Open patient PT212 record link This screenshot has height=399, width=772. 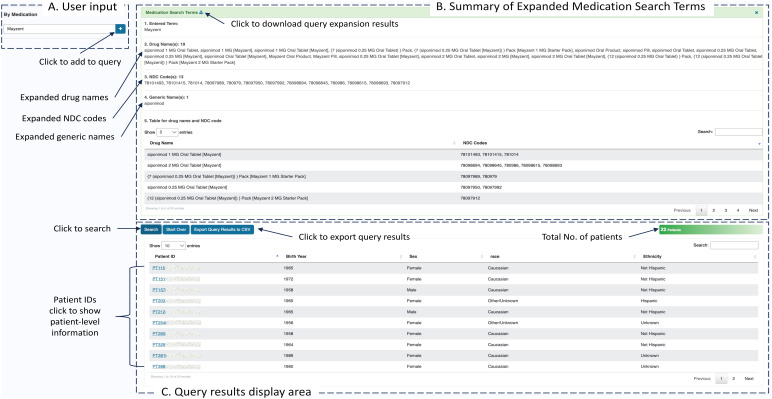pyautogui.click(x=159, y=312)
